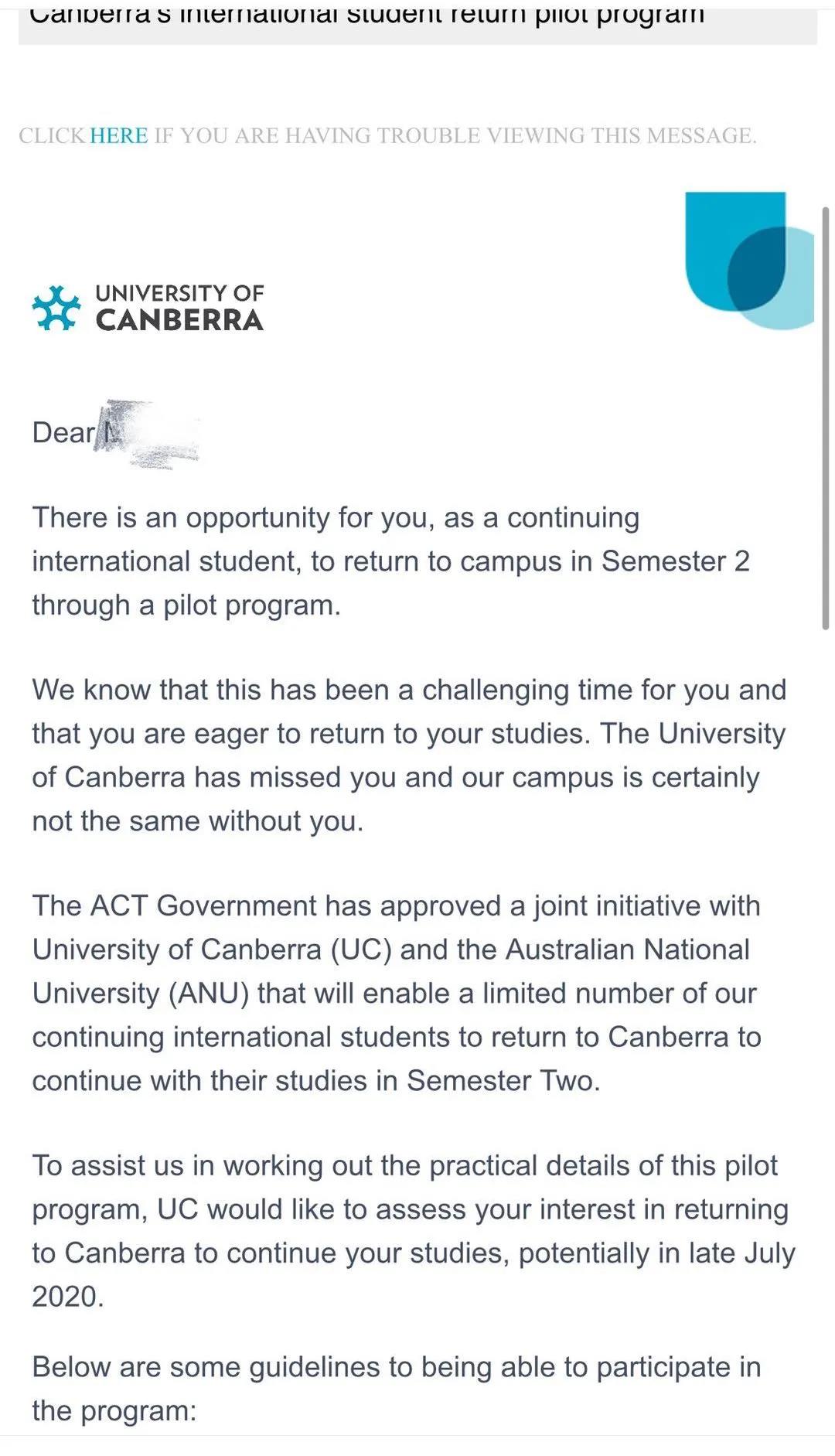
Task: Click the University of Canberra snowflake emblem
Action: [x=56, y=308]
